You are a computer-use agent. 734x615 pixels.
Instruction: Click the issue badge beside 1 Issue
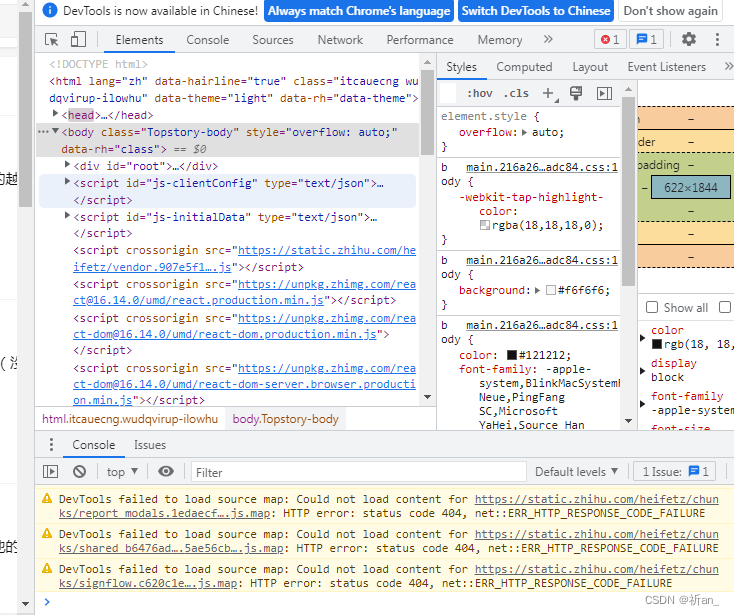(x=698, y=471)
